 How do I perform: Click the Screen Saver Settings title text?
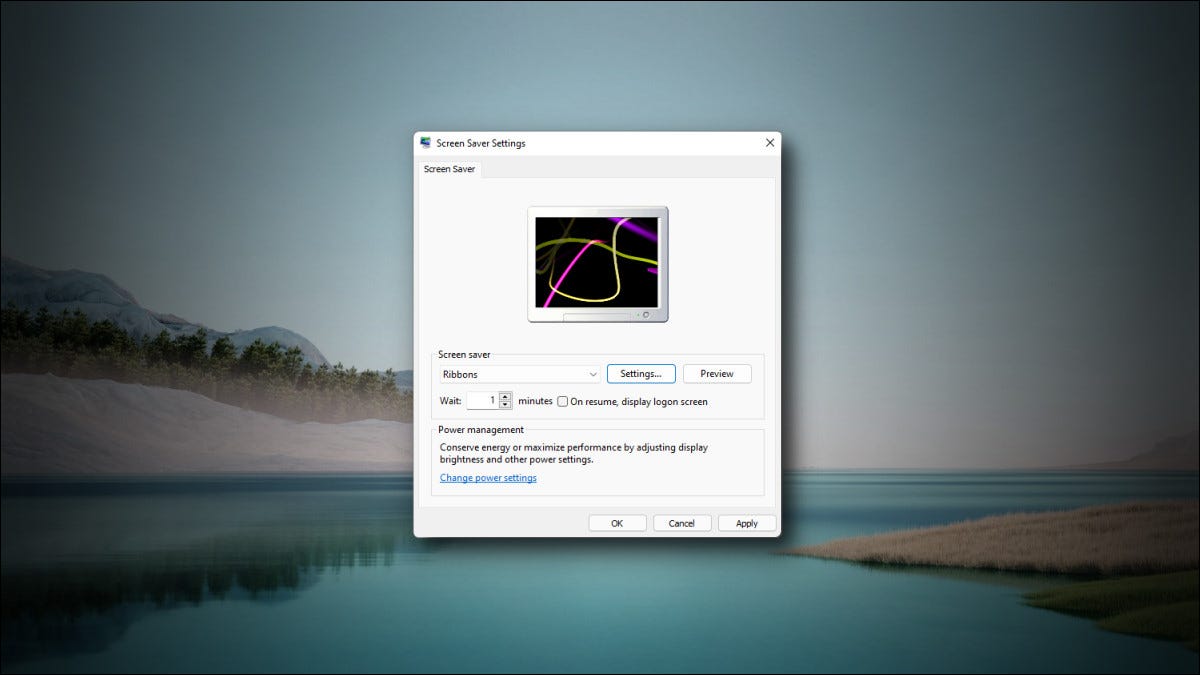481,143
